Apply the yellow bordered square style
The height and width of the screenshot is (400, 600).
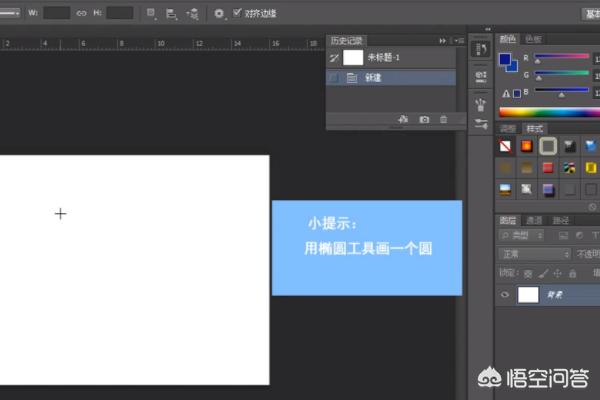(591, 168)
